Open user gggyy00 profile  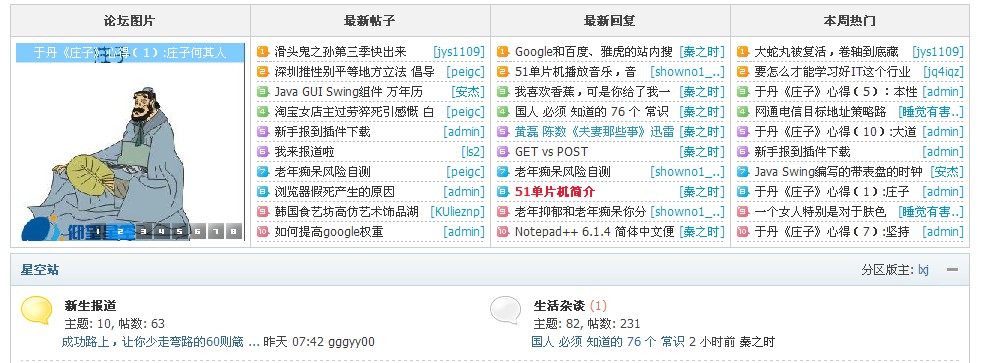(x=350, y=342)
